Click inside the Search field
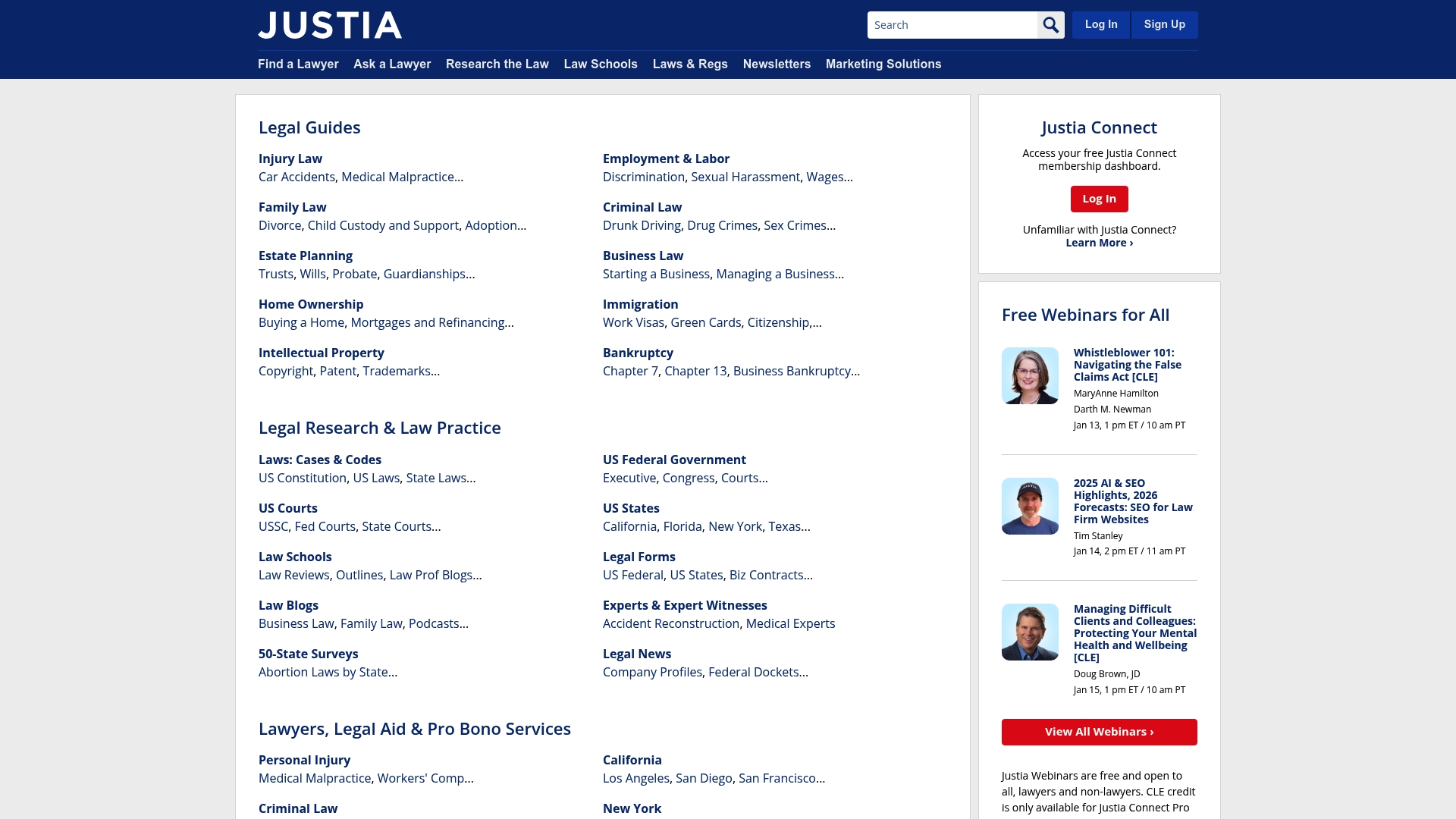The height and width of the screenshot is (819, 1456). coord(952,24)
